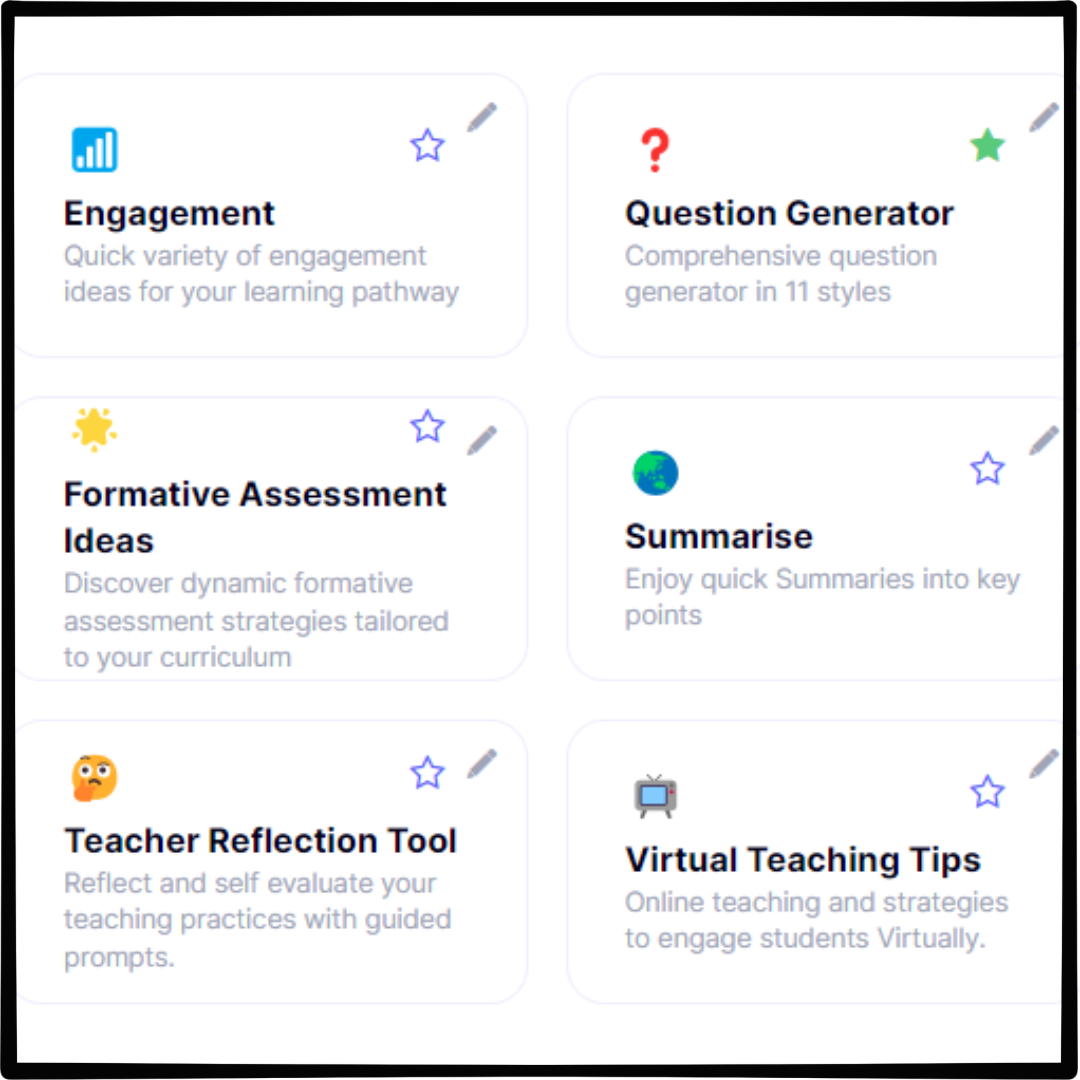Toggle the star on the Summarise card
Viewport: 1080px width, 1080px height.
[x=987, y=468]
